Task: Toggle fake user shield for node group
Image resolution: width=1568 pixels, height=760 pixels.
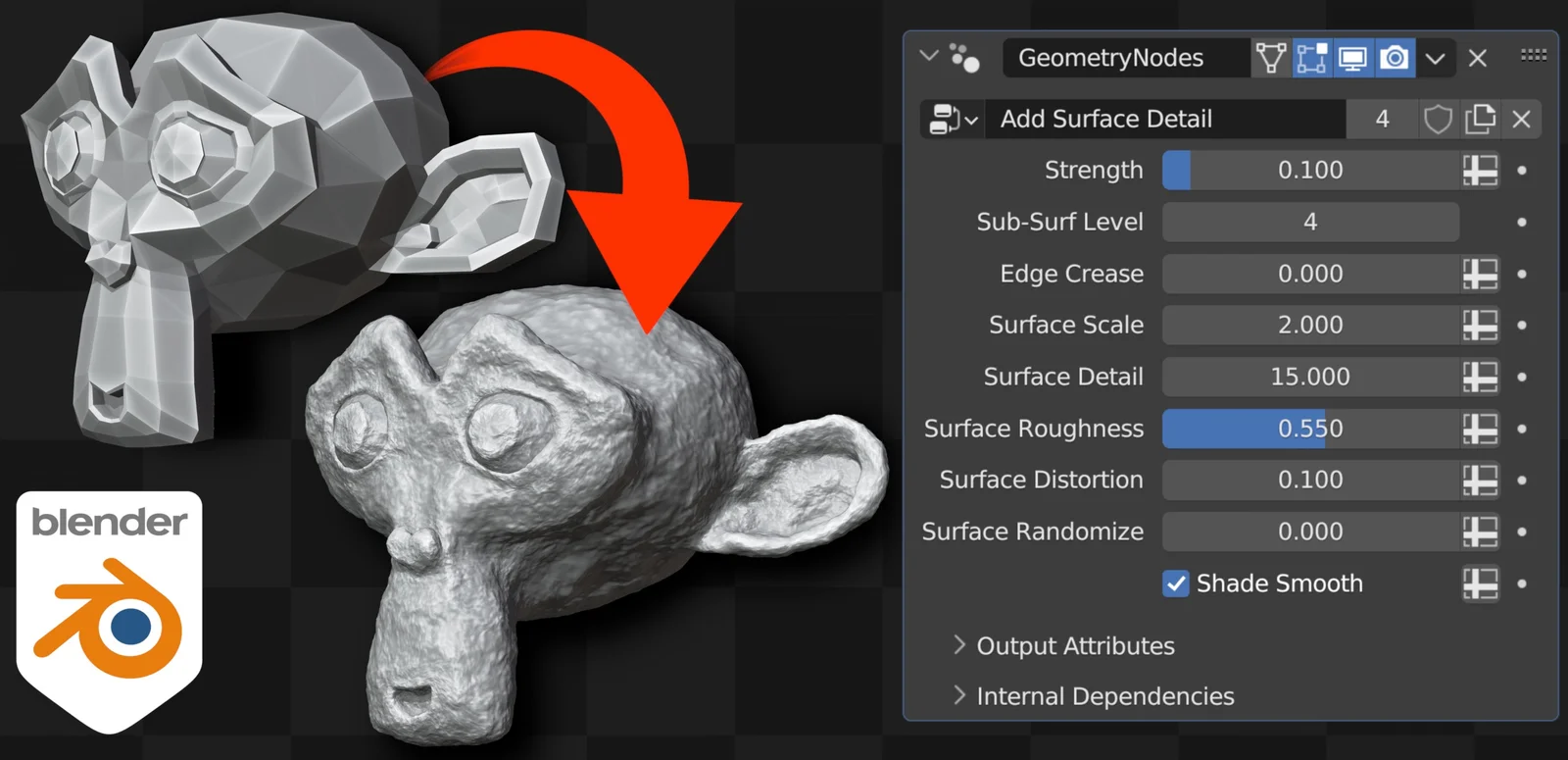Action: [x=1438, y=120]
